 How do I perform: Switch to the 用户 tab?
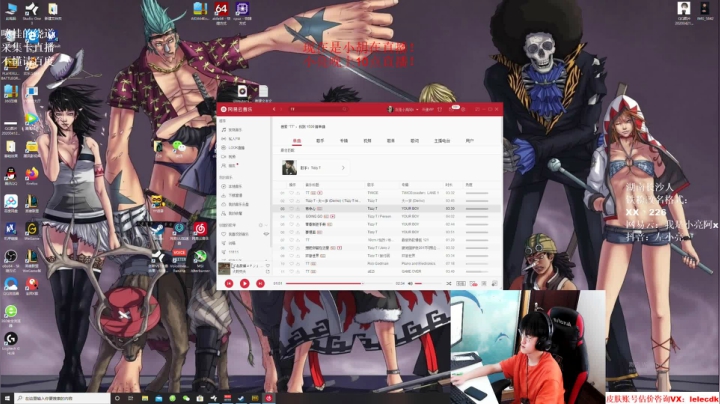pyautogui.click(x=469, y=141)
